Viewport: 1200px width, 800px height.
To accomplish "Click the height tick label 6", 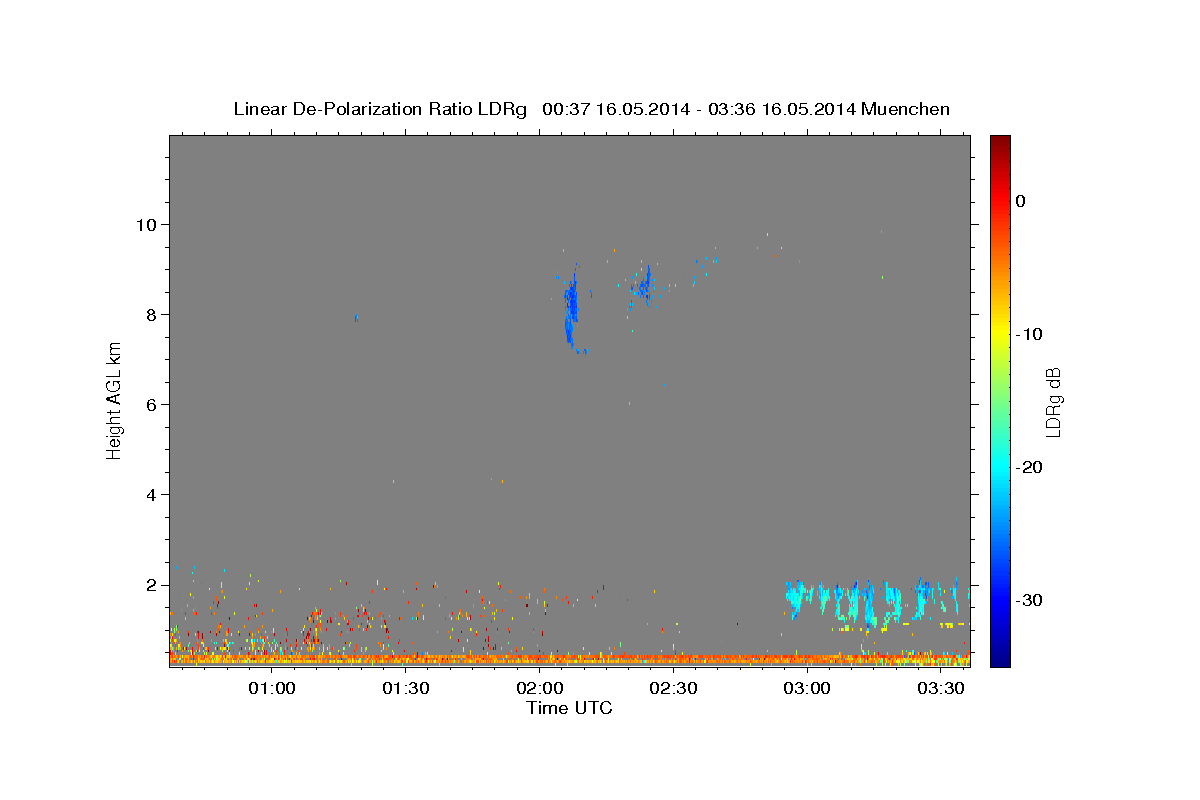I will click(152, 404).
